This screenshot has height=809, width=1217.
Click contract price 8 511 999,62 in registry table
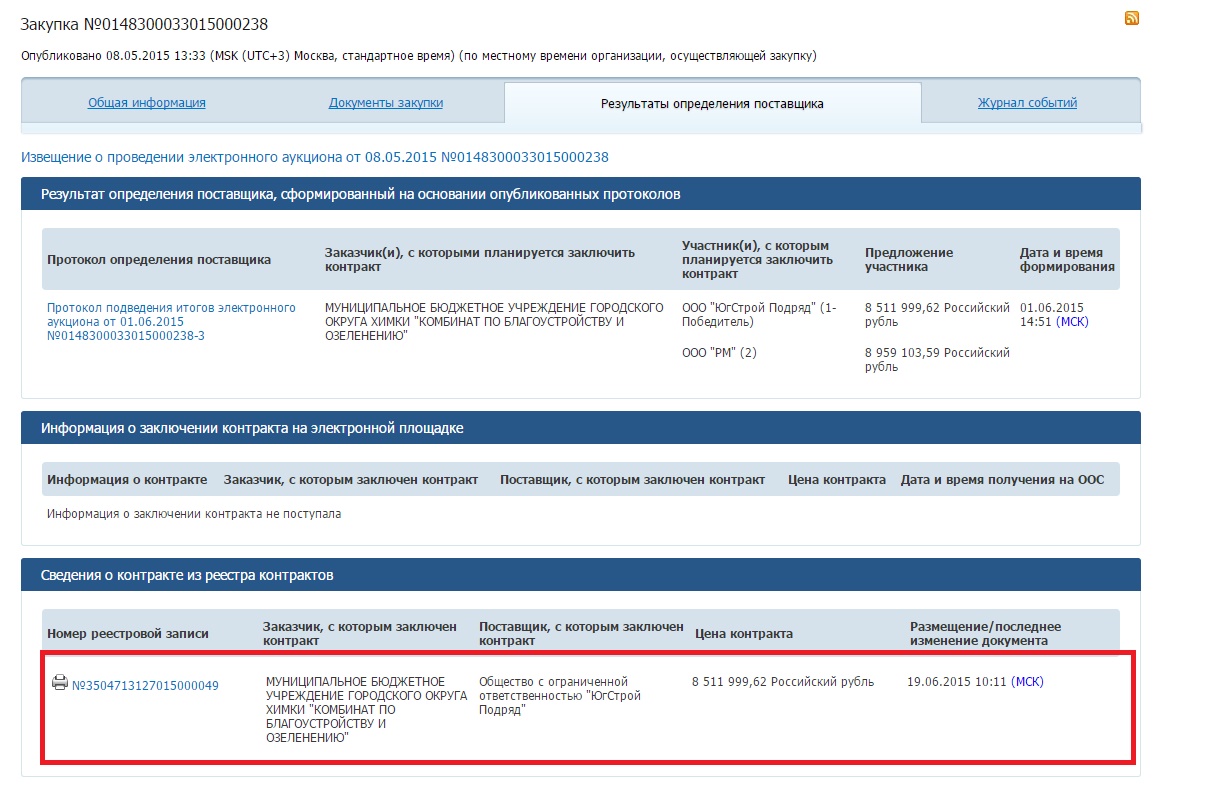pos(783,682)
